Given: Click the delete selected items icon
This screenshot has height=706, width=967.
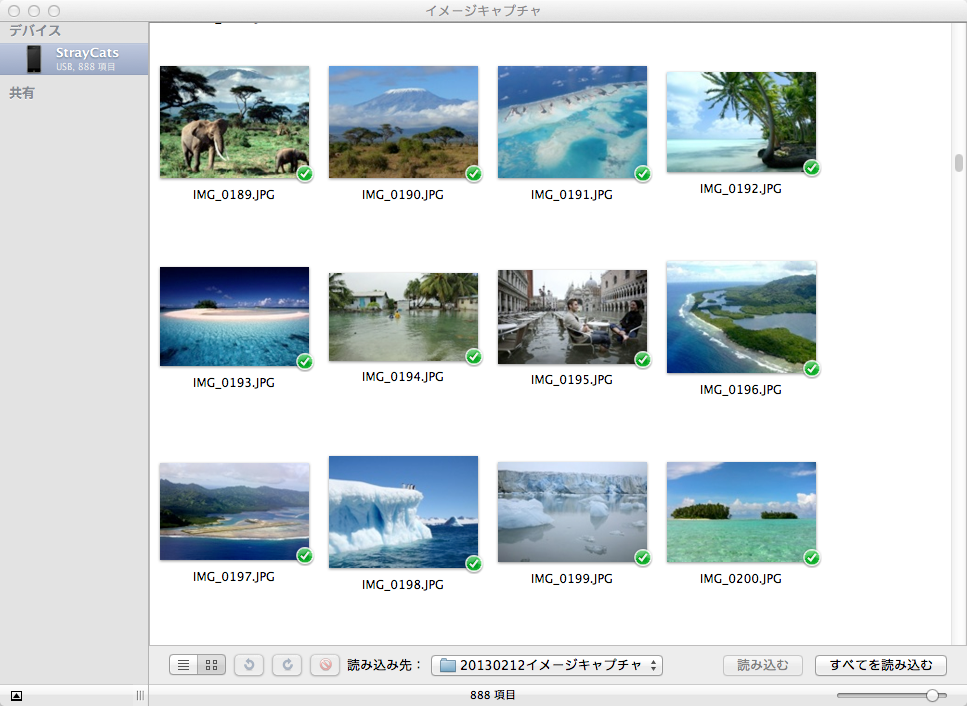Looking at the screenshot, I should [325, 665].
